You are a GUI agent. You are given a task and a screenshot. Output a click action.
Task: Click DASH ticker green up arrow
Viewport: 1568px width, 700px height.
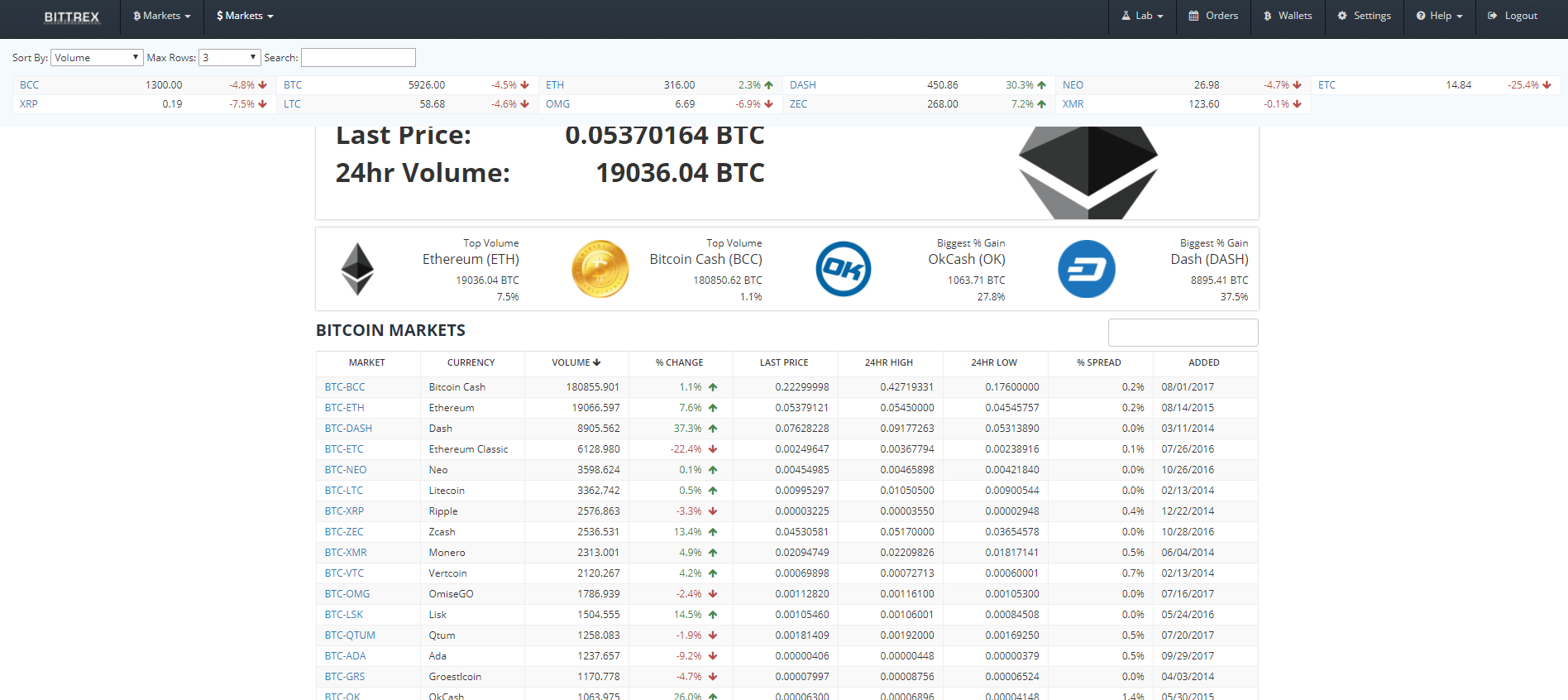1042,85
